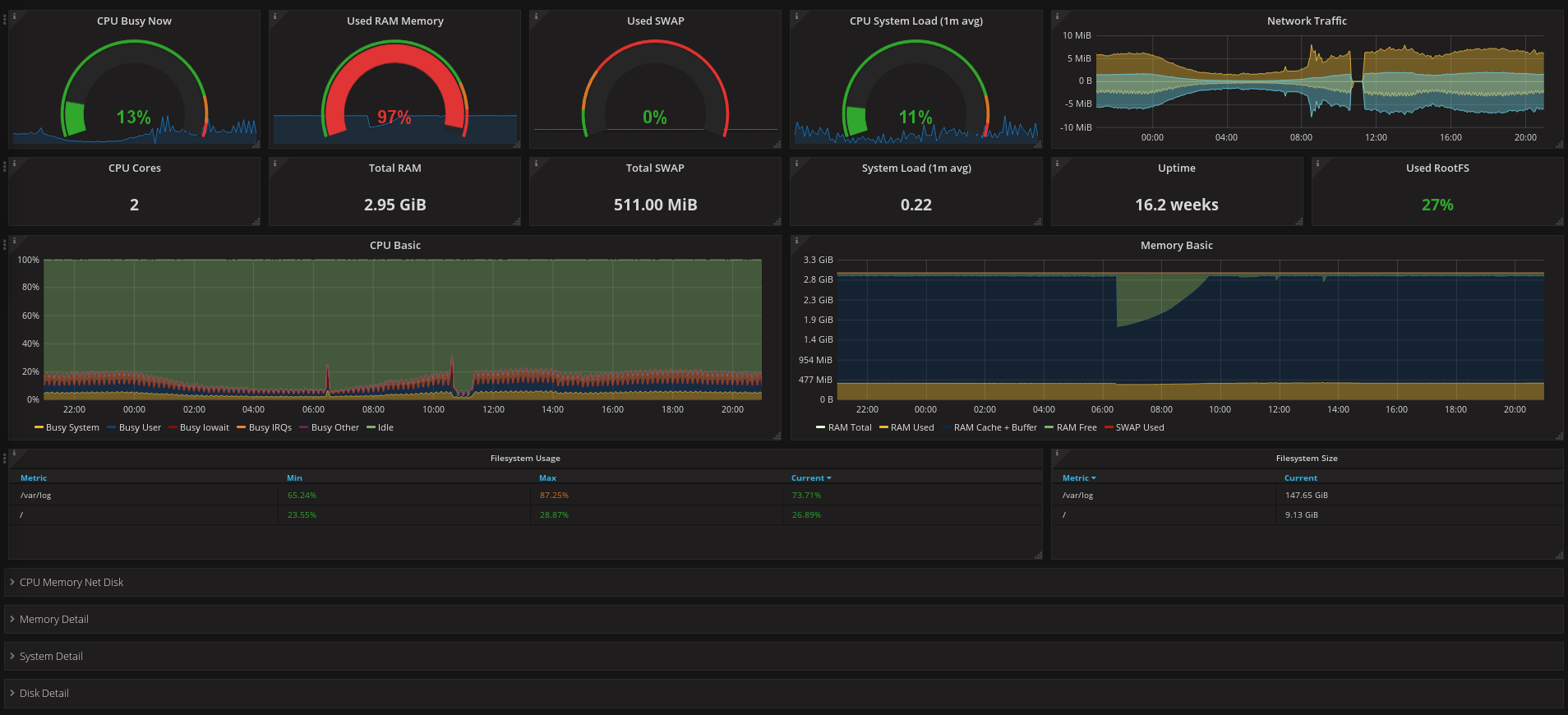Click the info icon on Used RAM Memory panel
This screenshot has width=1568, height=715.
coord(274,16)
